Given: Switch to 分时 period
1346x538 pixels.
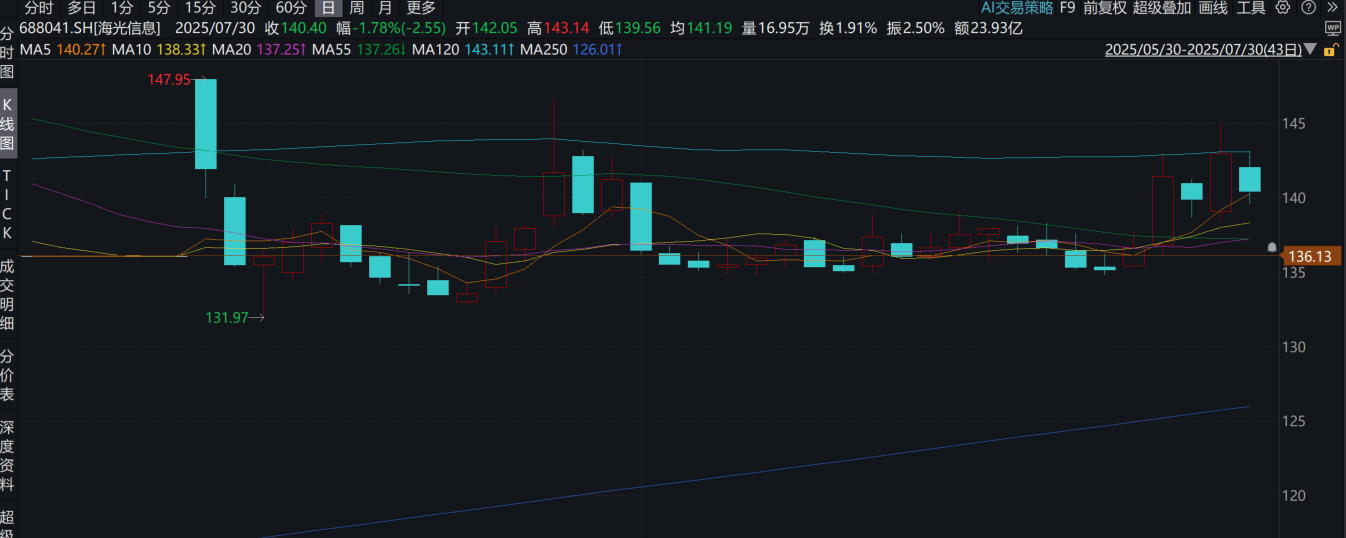Looking at the screenshot, I should (x=39, y=8).
